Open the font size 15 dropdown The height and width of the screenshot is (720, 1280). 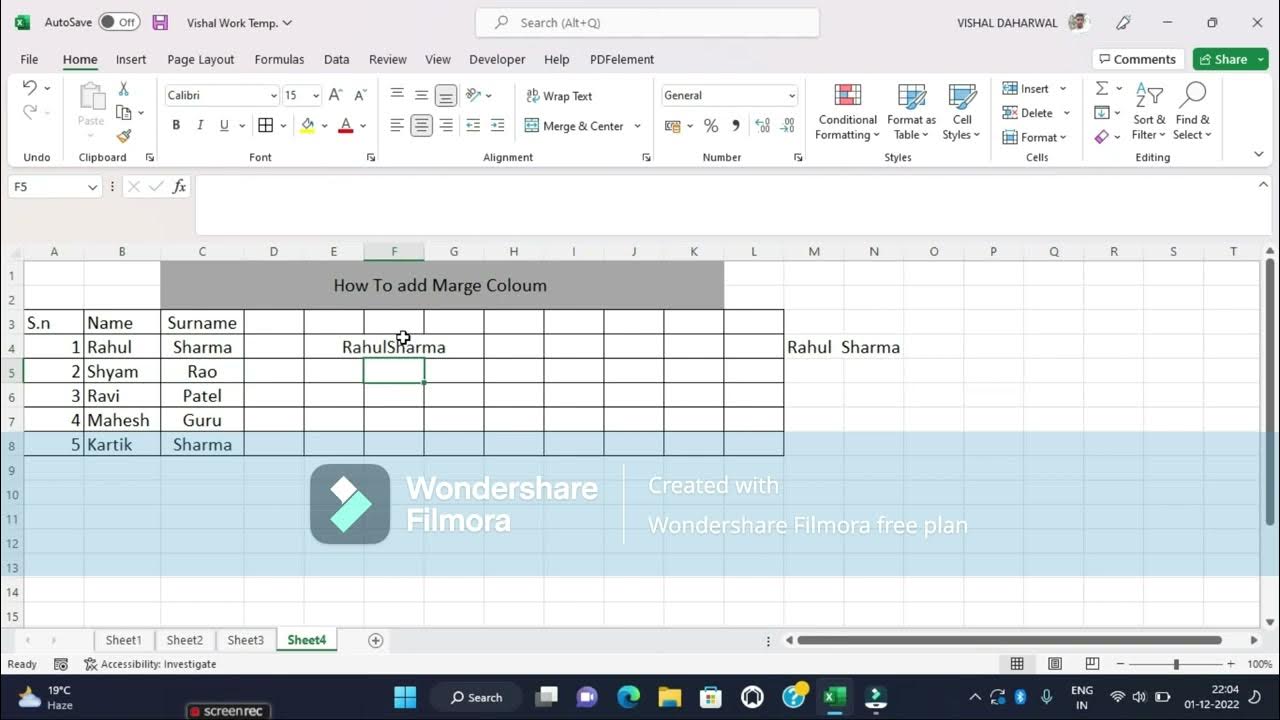pyautogui.click(x=316, y=95)
